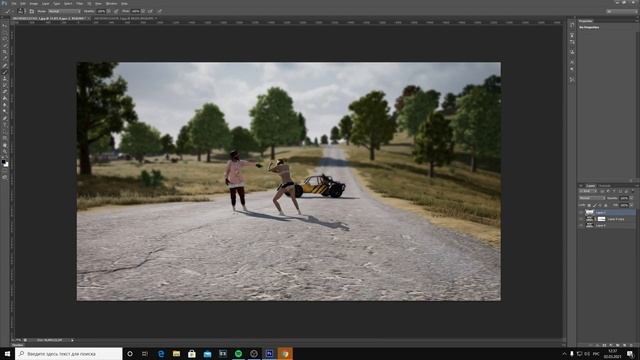This screenshot has width=640, height=360.
Task: Open Spotify from the taskbar
Action: click(238, 353)
